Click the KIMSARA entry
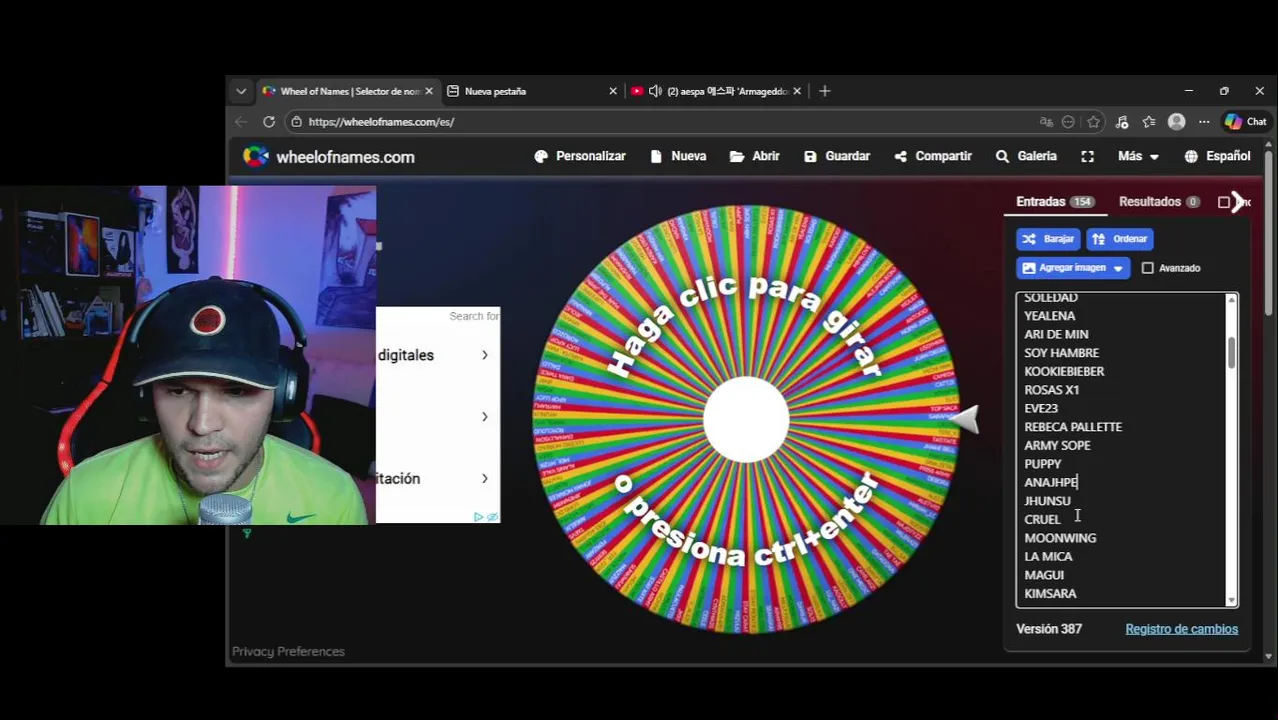1278x720 pixels. point(1050,594)
